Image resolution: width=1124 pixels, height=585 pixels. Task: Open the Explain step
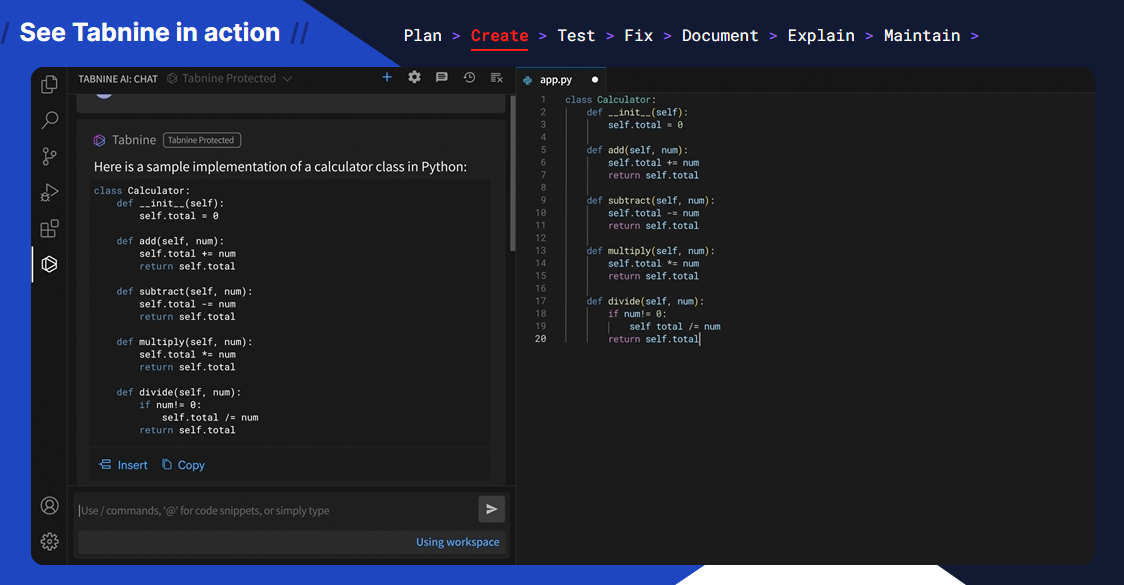point(821,35)
